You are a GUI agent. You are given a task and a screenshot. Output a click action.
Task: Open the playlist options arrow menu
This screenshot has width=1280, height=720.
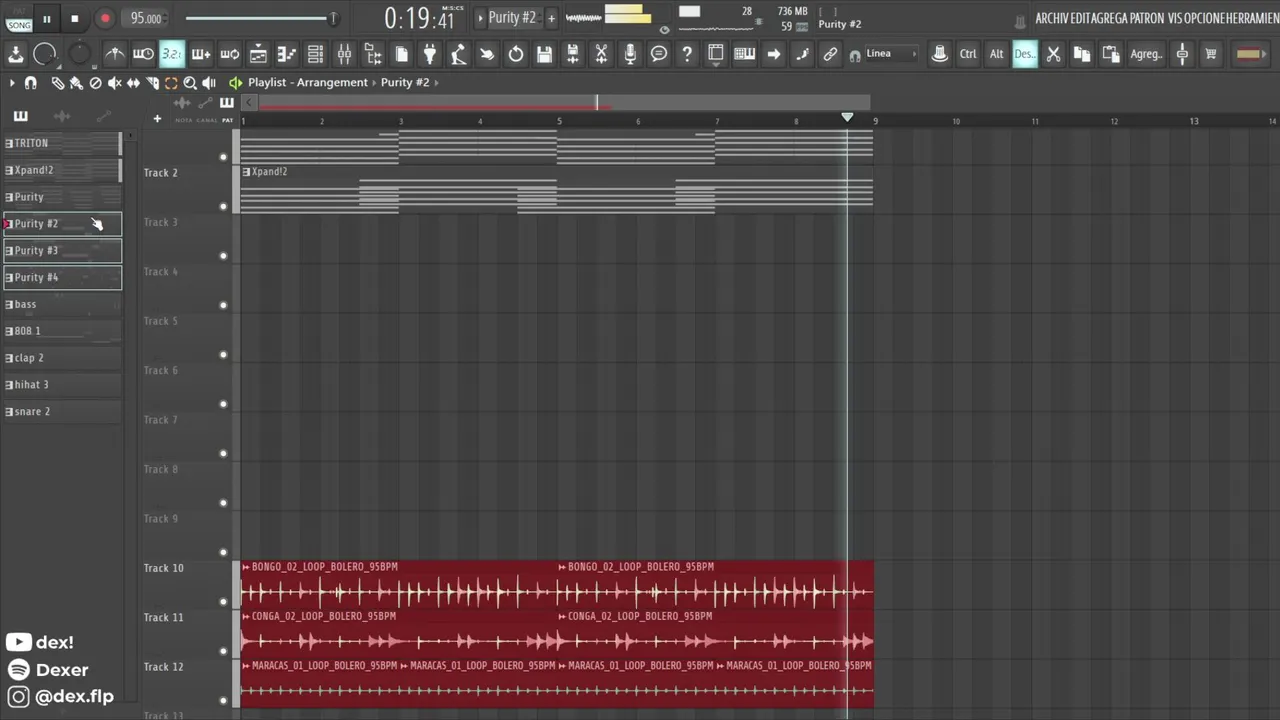point(12,83)
